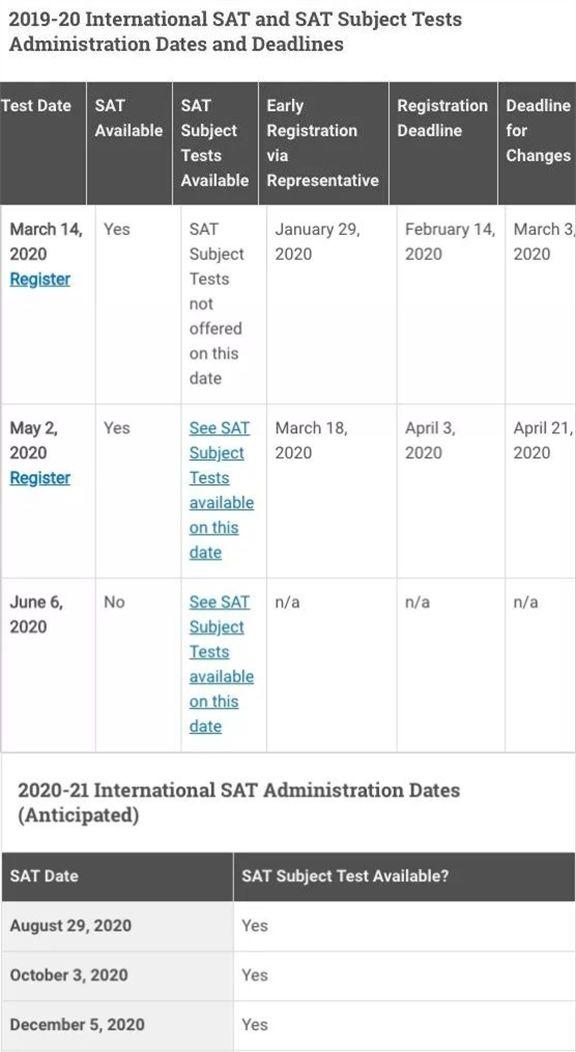Click the June 6, 2020 test date cell
Viewport: 576px width, 1052px height.
click(x=48, y=665)
